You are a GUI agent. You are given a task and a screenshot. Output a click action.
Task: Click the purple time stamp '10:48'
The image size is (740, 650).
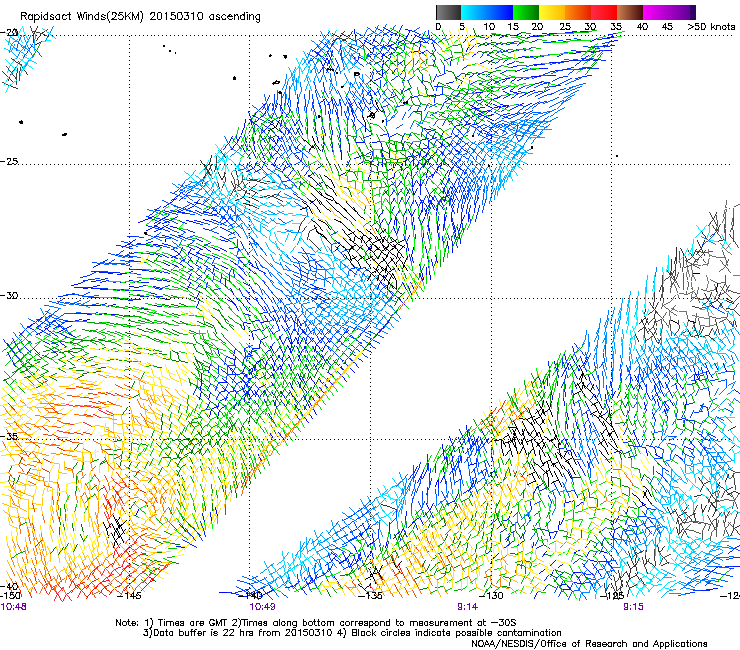click(13, 607)
